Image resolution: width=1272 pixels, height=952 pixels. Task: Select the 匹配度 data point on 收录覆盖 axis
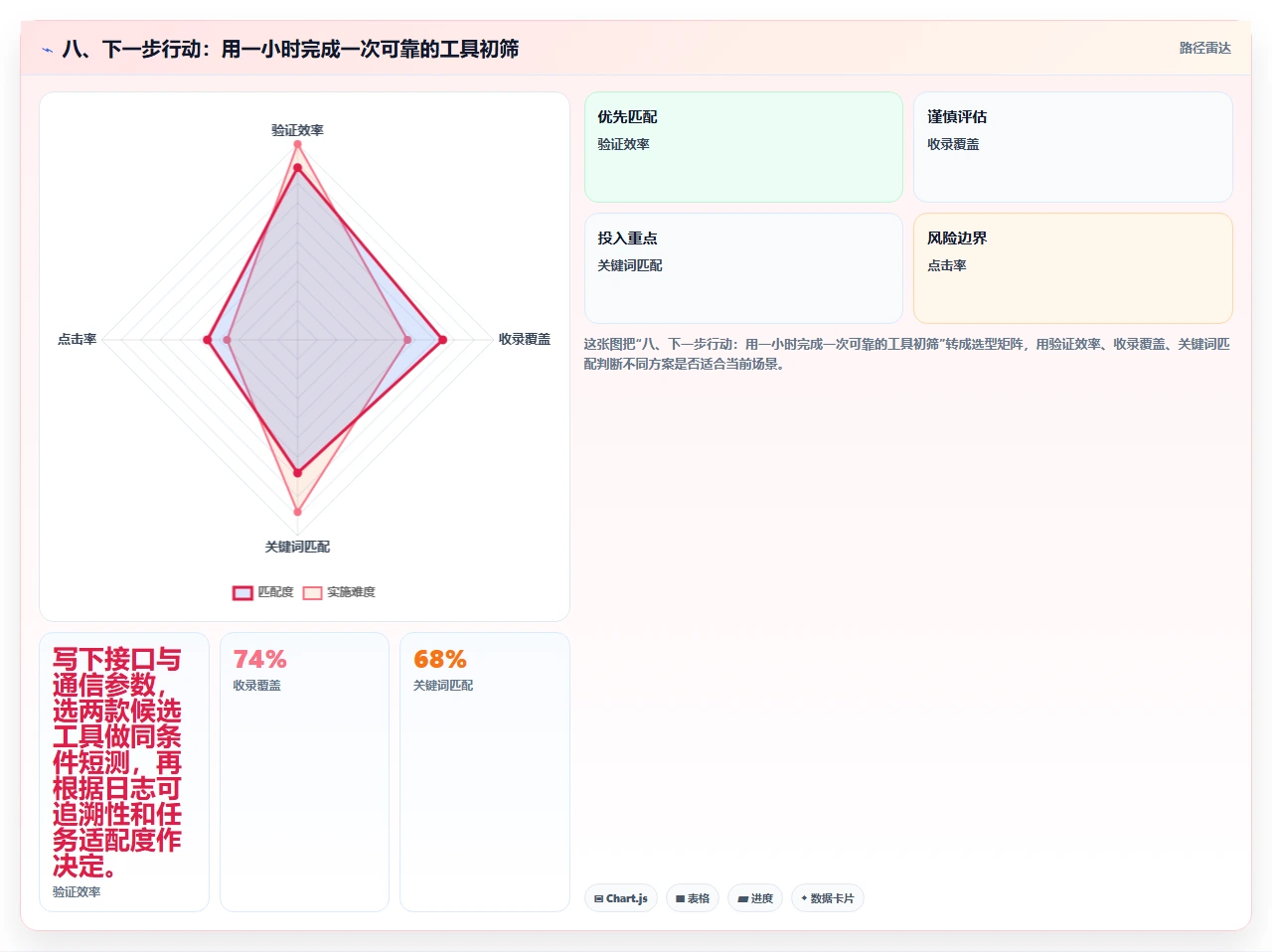point(442,340)
